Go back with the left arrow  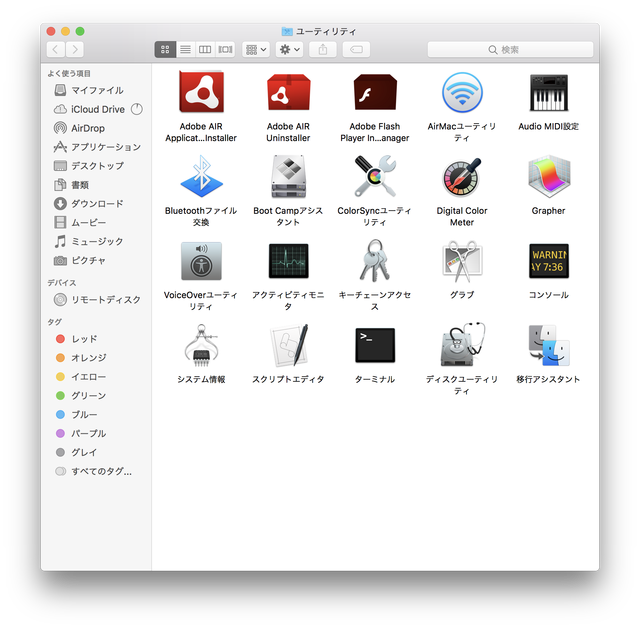[x=56, y=49]
